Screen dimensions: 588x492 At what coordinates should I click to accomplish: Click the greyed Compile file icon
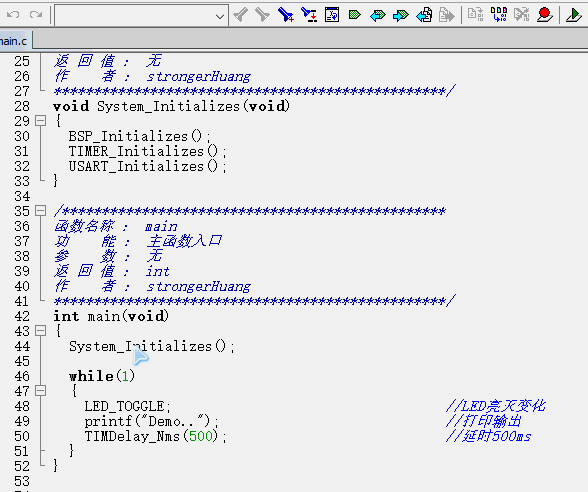[x=476, y=14]
